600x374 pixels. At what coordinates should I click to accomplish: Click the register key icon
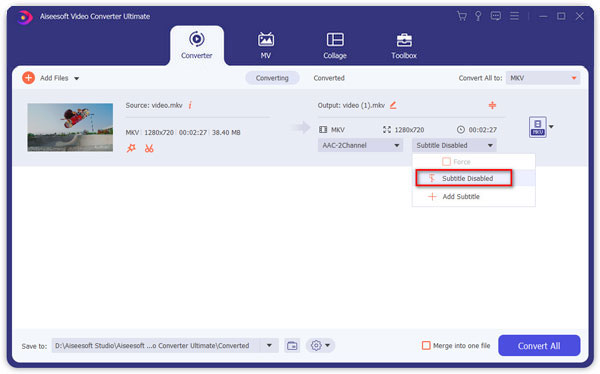[x=478, y=16]
